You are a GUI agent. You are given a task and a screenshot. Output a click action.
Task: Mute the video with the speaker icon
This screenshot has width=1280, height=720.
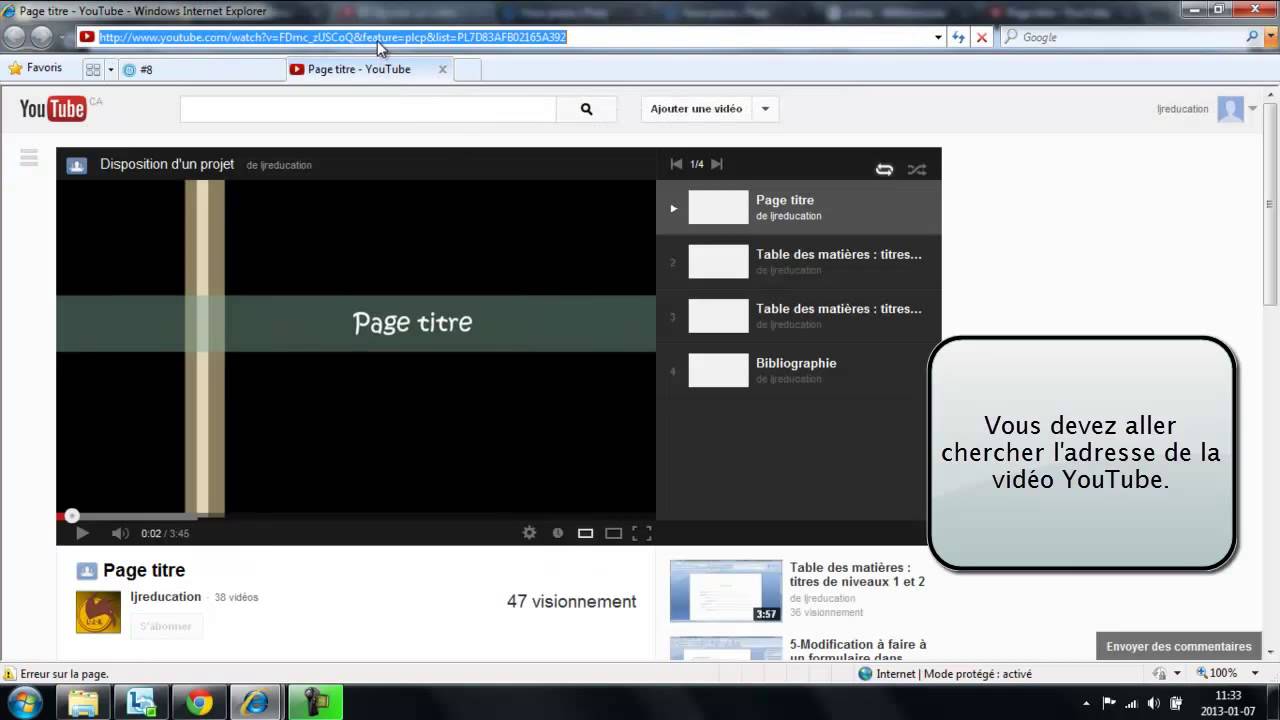(x=120, y=533)
